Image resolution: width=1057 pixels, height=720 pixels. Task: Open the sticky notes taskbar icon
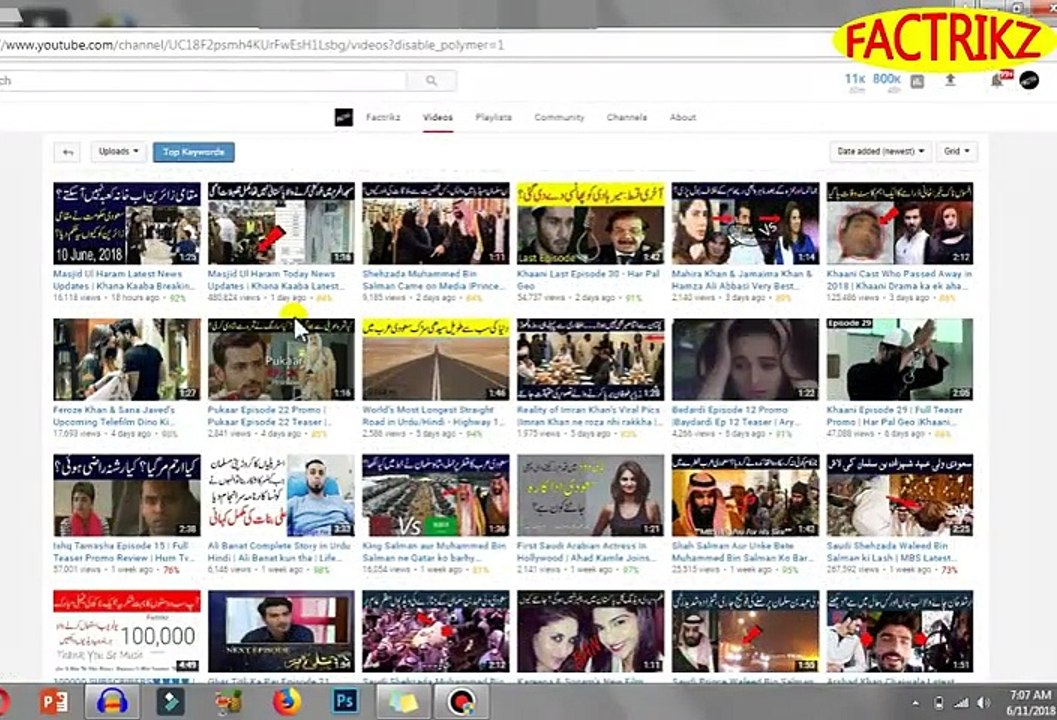click(x=403, y=702)
